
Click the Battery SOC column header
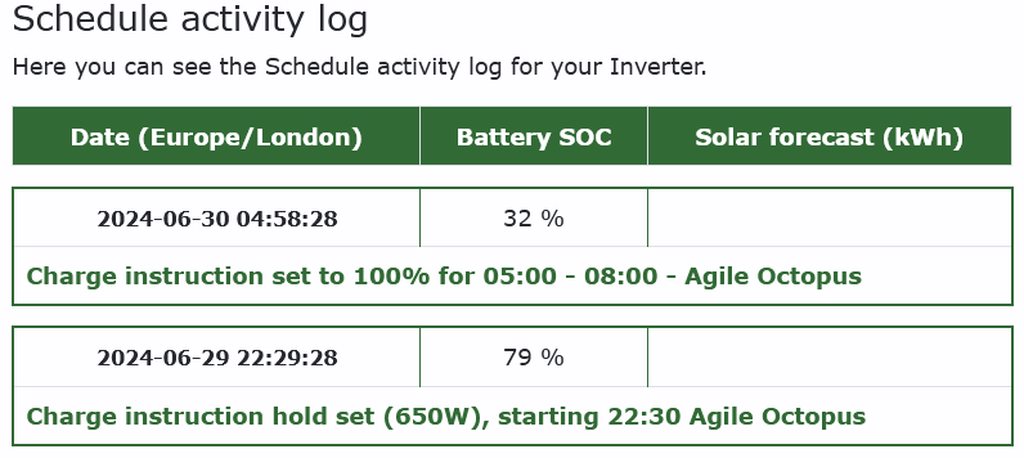533,137
